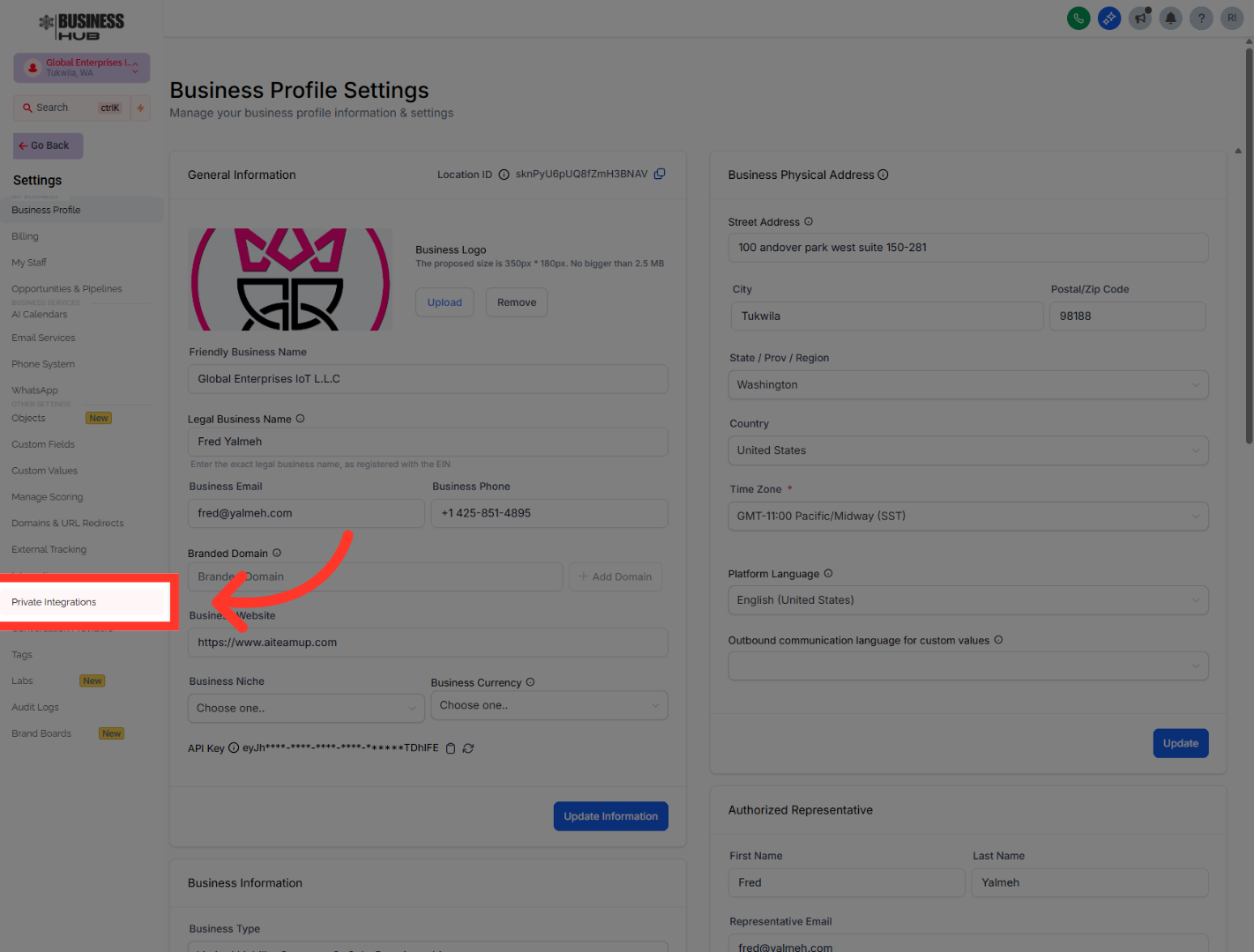Screen dimensions: 1254x952
Task: Click the Location ID info icon
Action: coord(504,175)
